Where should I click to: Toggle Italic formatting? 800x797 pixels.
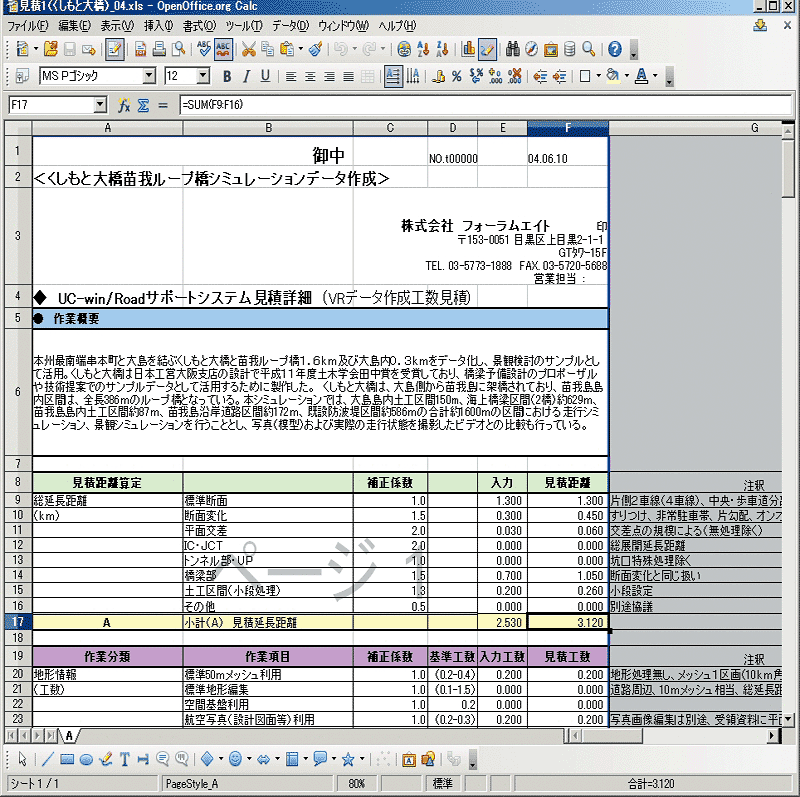pyautogui.click(x=246, y=77)
